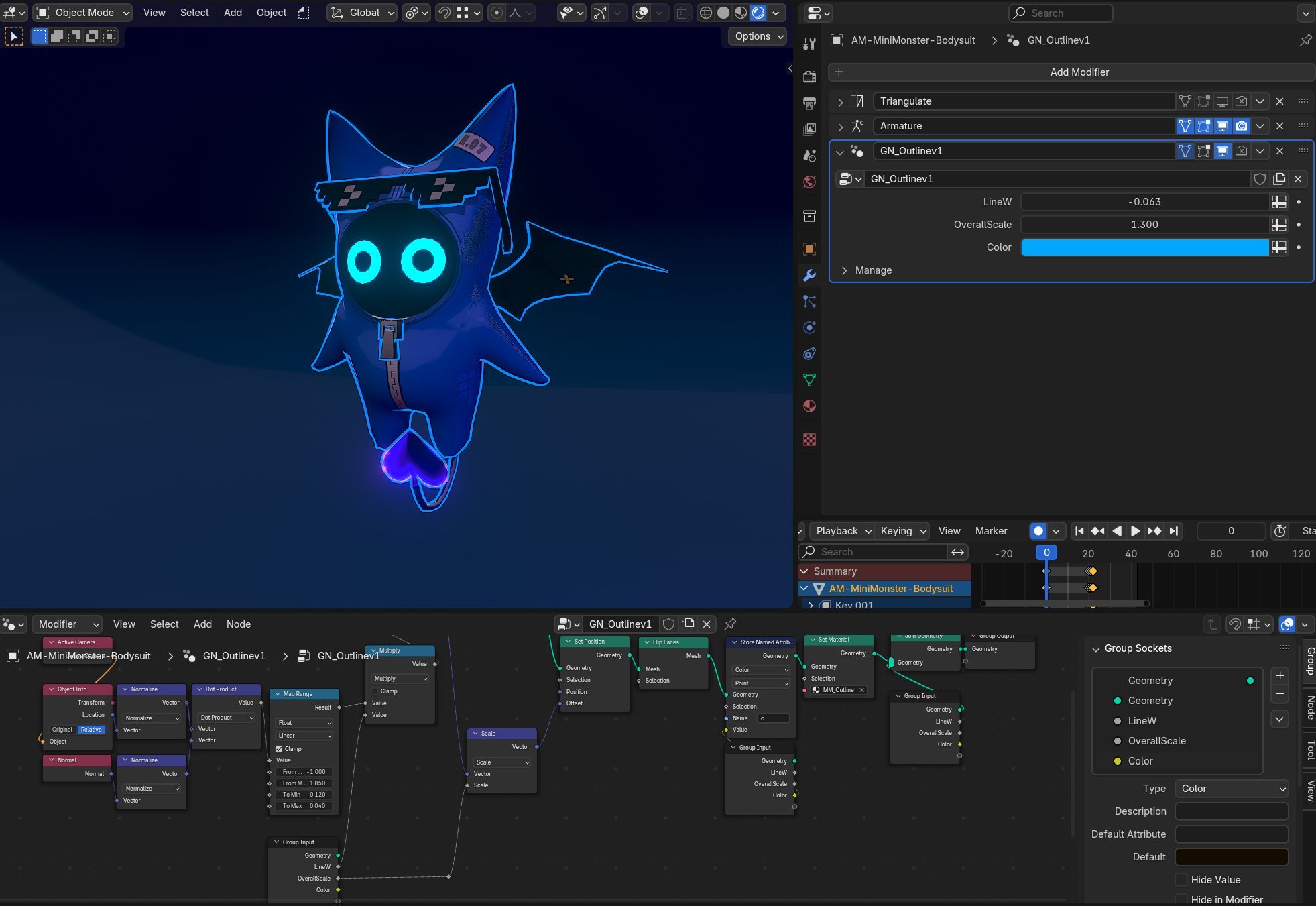Open the Particles properties tab icon
This screenshot has height=906, width=1316.
809,302
